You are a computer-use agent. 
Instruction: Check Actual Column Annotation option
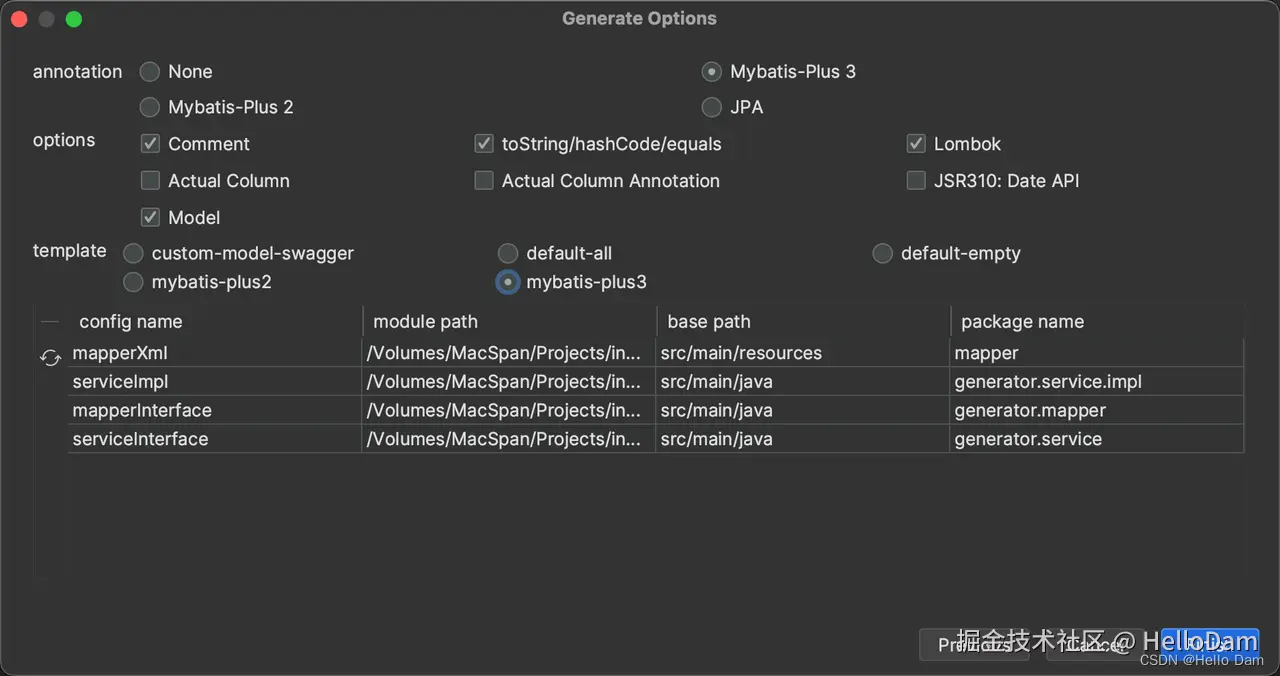coord(484,181)
